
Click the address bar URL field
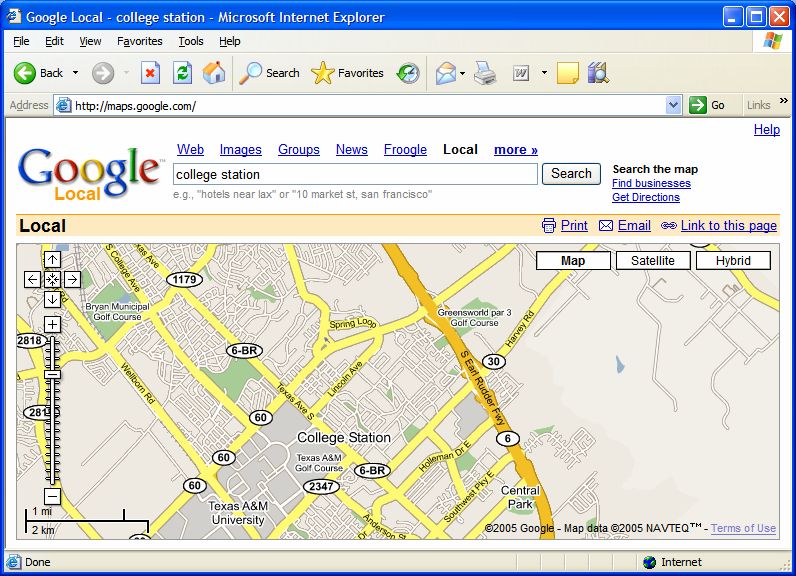tap(368, 106)
